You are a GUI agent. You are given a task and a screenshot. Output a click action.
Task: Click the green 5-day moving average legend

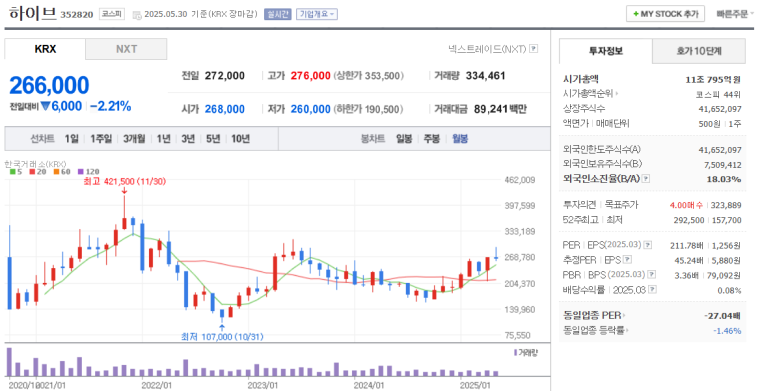tap(16, 172)
